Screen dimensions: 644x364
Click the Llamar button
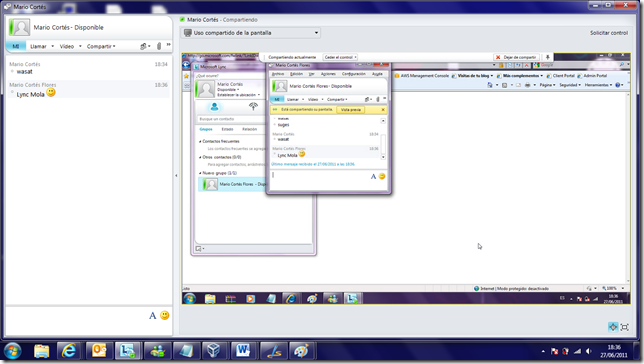(x=38, y=46)
